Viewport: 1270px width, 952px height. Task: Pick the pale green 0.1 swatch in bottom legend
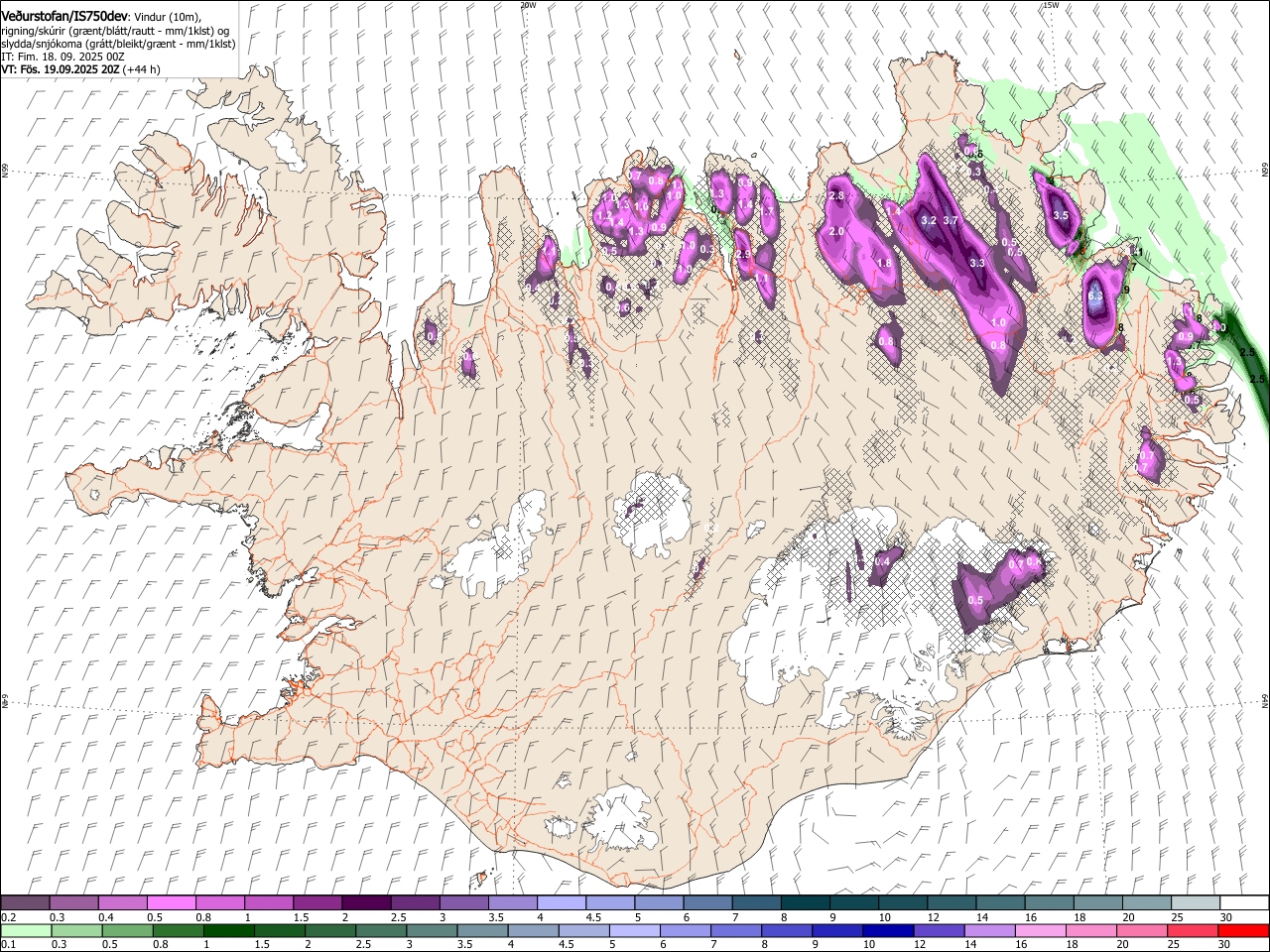click(x=25, y=930)
